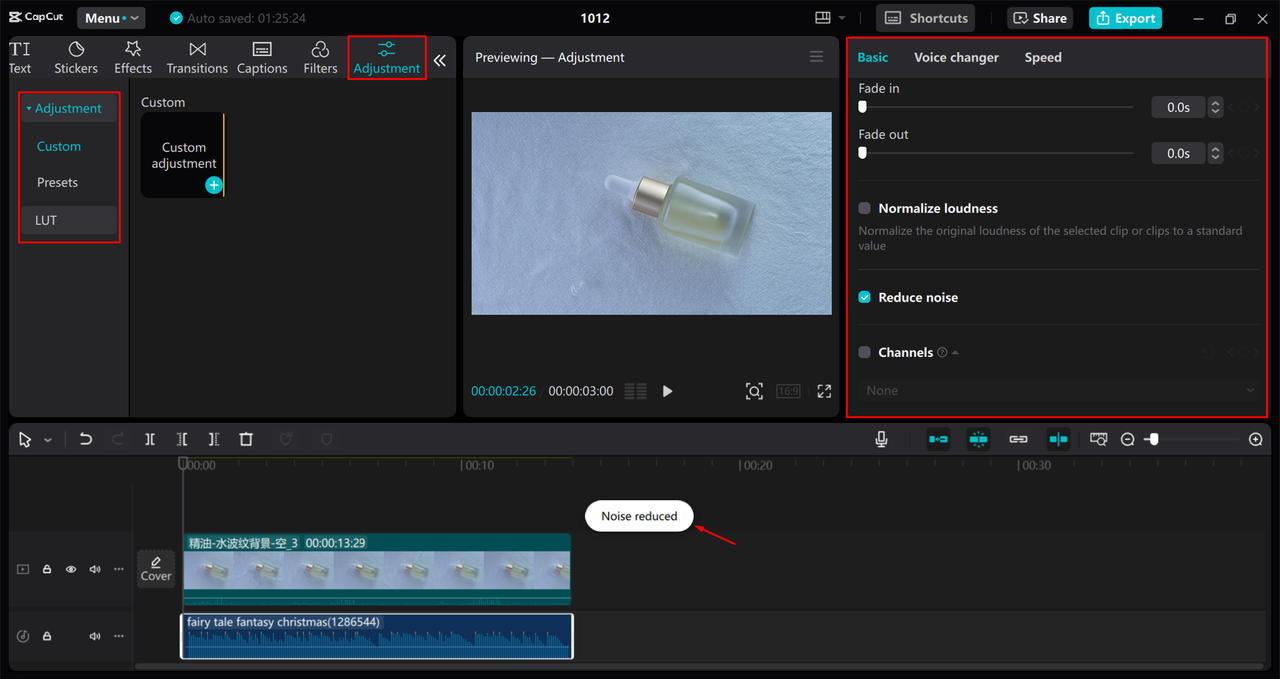Open preview full-screen view

824,391
